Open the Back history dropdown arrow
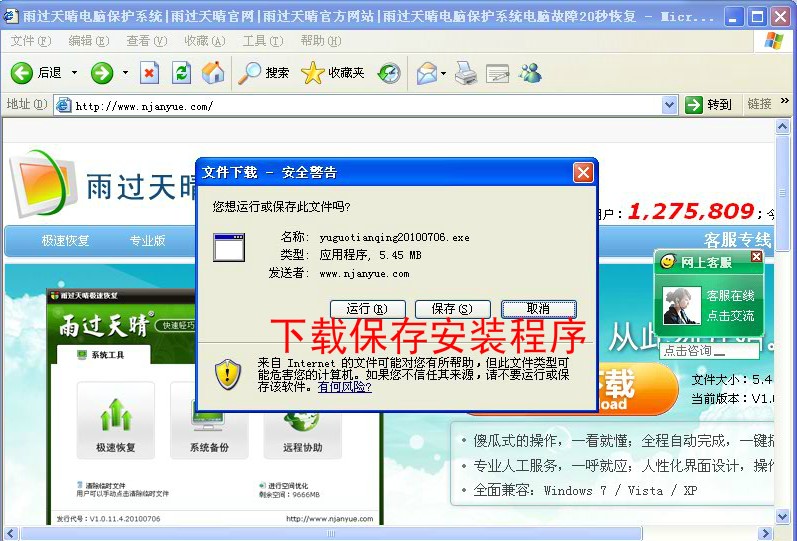797x541 pixels. click(x=74, y=73)
